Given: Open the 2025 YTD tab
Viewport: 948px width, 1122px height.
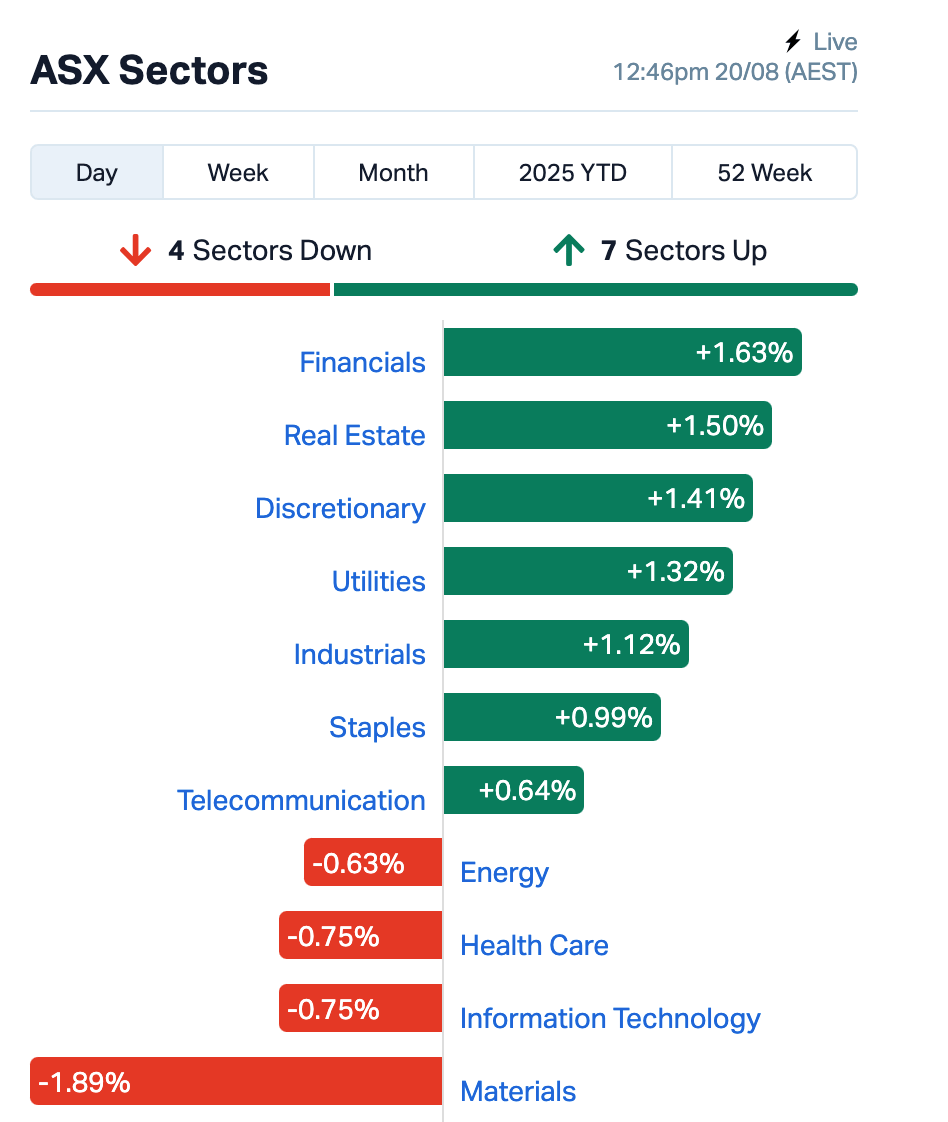Looking at the screenshot, I should pyautogui.click(x=572, y=172).
